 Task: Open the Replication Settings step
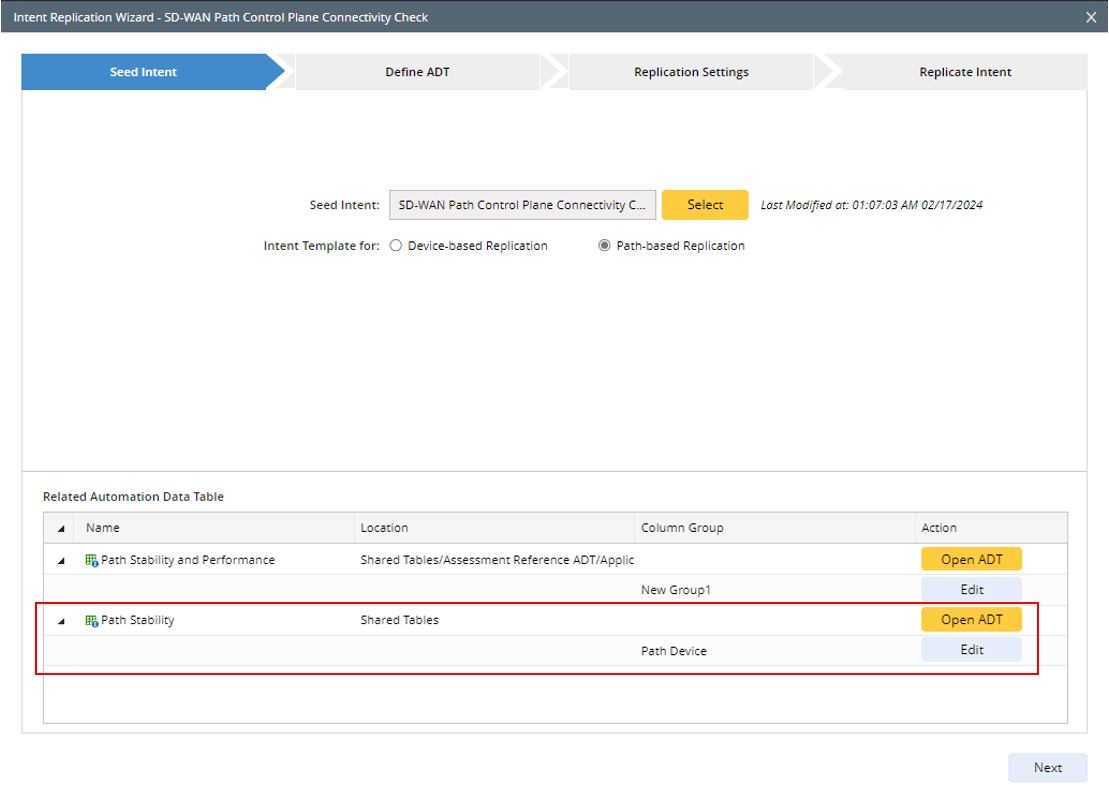[x=691, y=72]
